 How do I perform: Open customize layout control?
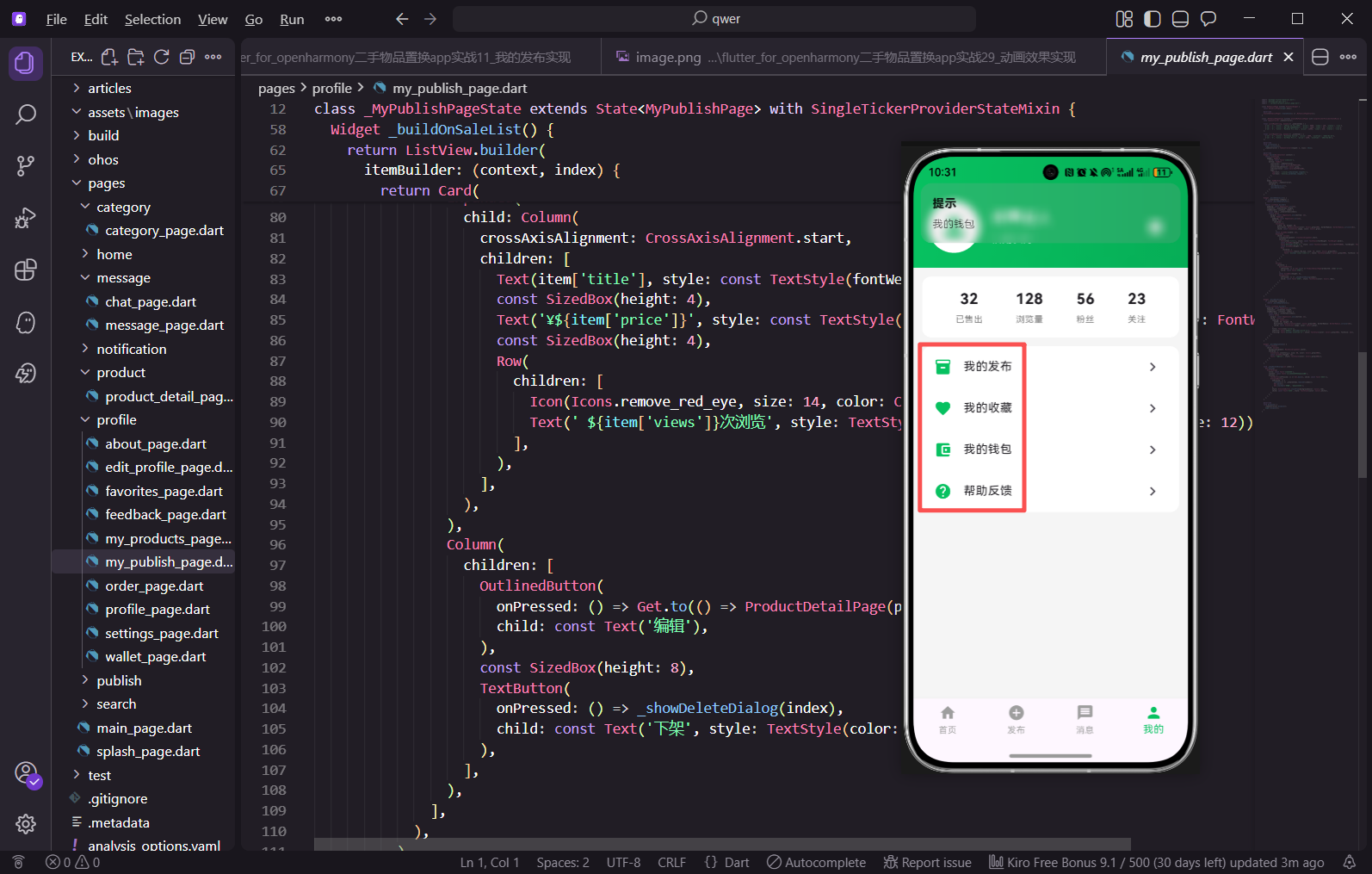(x=1124, y=18)
